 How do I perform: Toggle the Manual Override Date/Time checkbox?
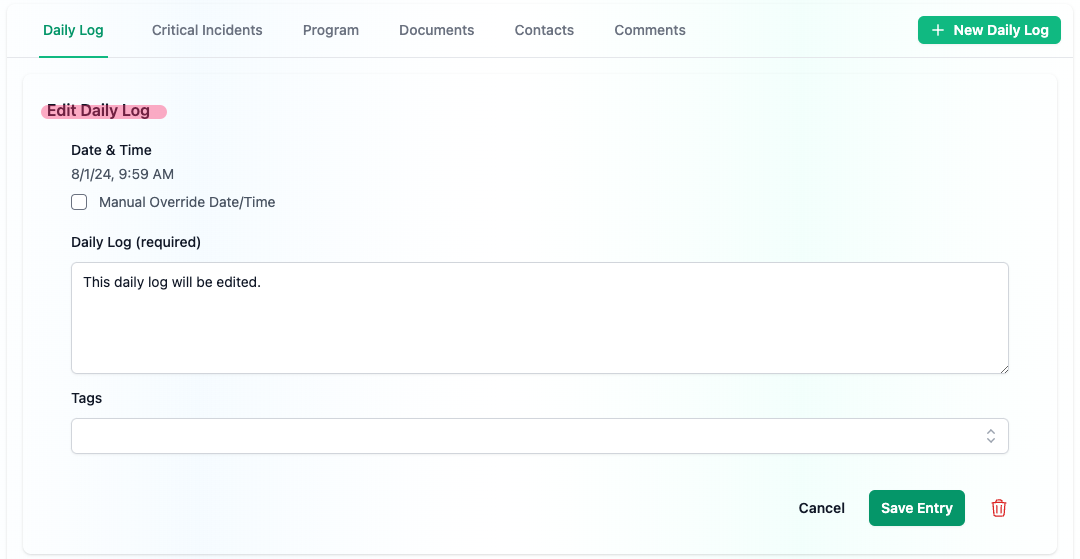coord(79,202)
